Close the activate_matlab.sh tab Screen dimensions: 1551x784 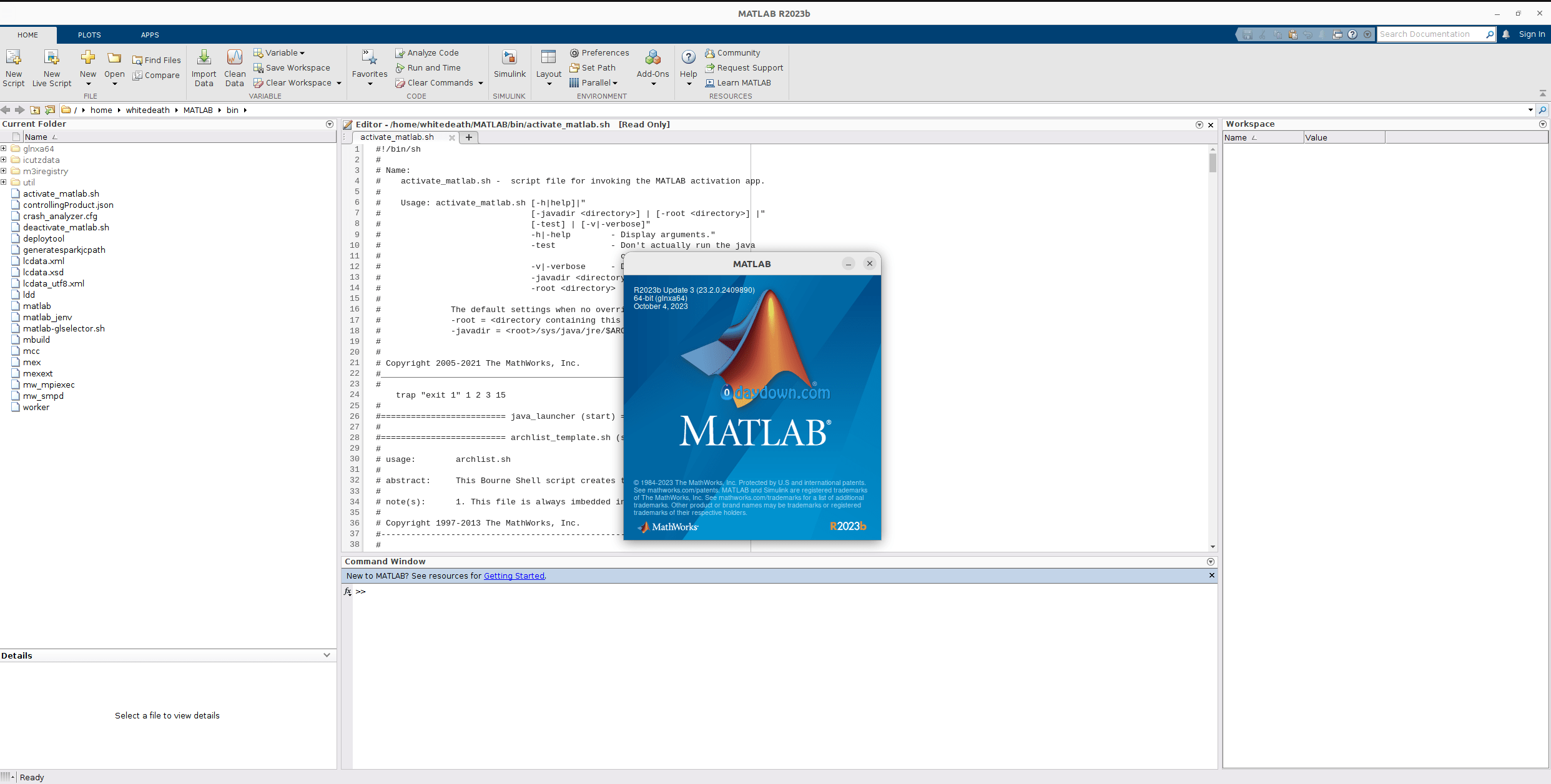(452, 137)
